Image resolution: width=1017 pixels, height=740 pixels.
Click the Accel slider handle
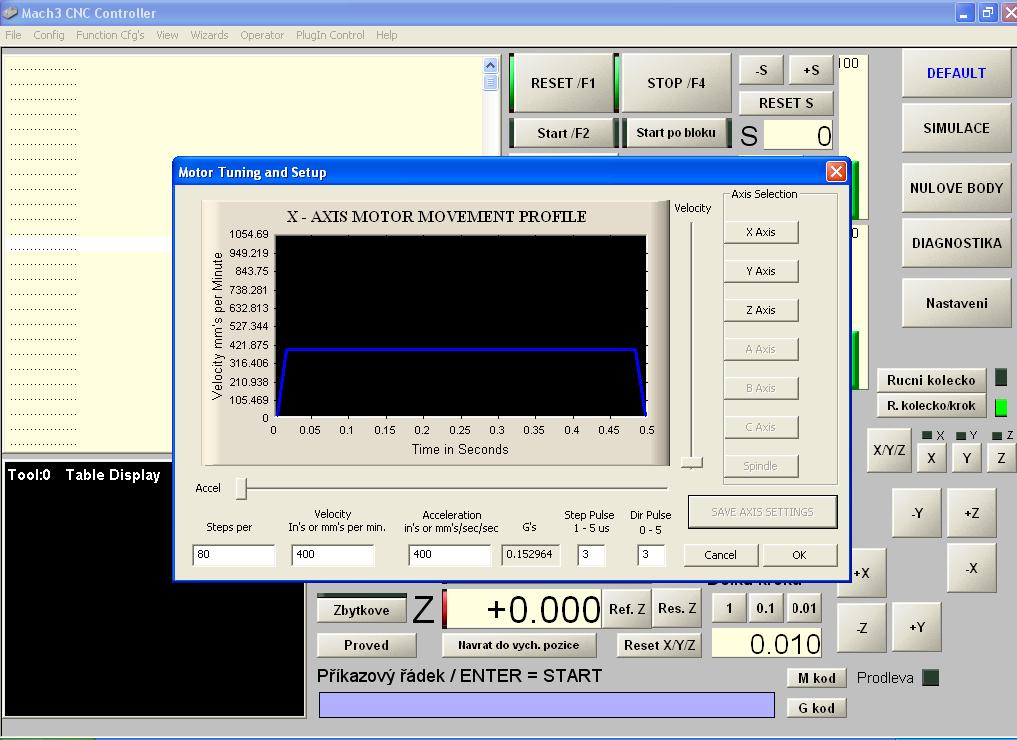click(x=241, y=488)
